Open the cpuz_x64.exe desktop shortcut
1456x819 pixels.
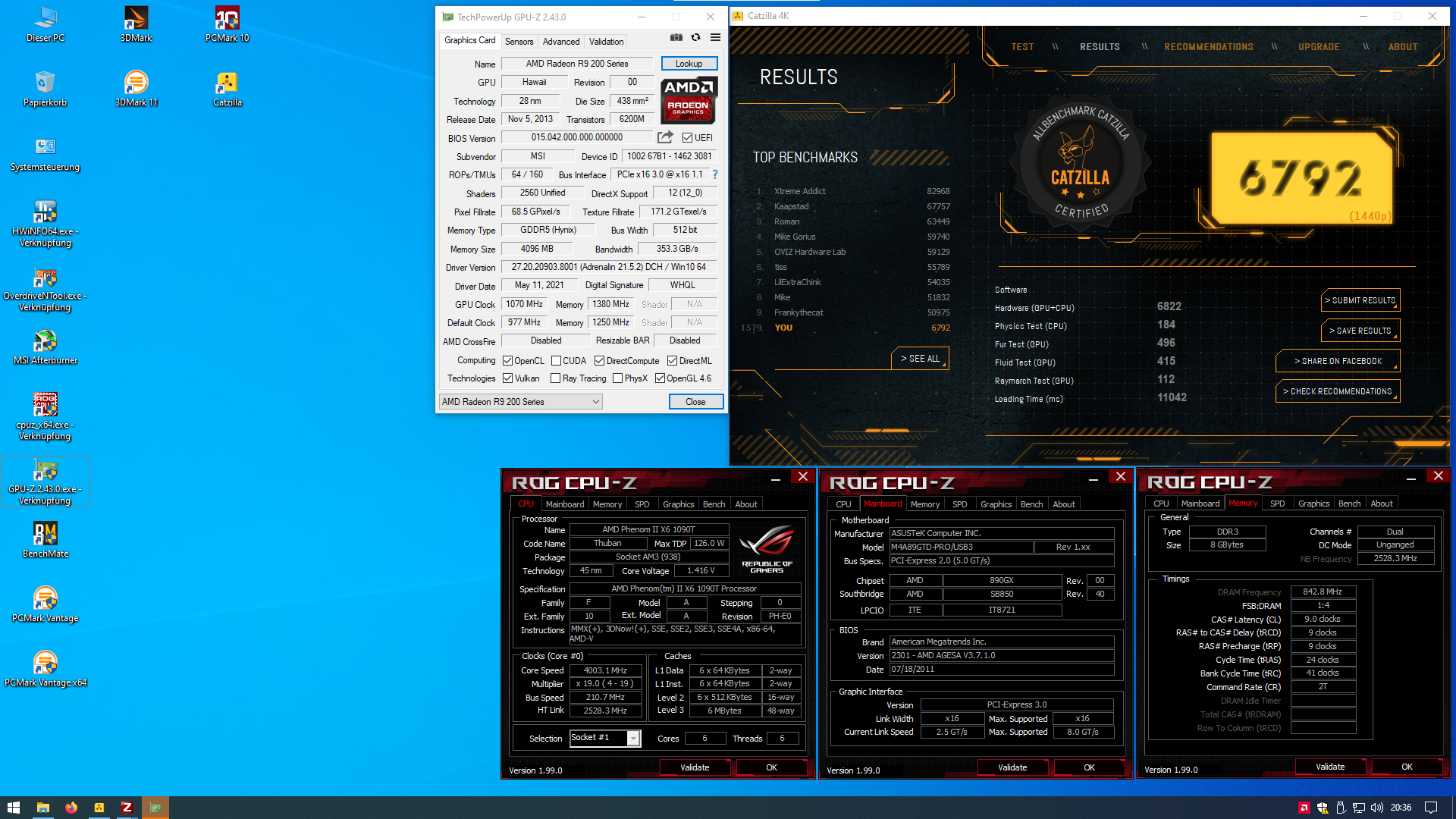[45, 416]
